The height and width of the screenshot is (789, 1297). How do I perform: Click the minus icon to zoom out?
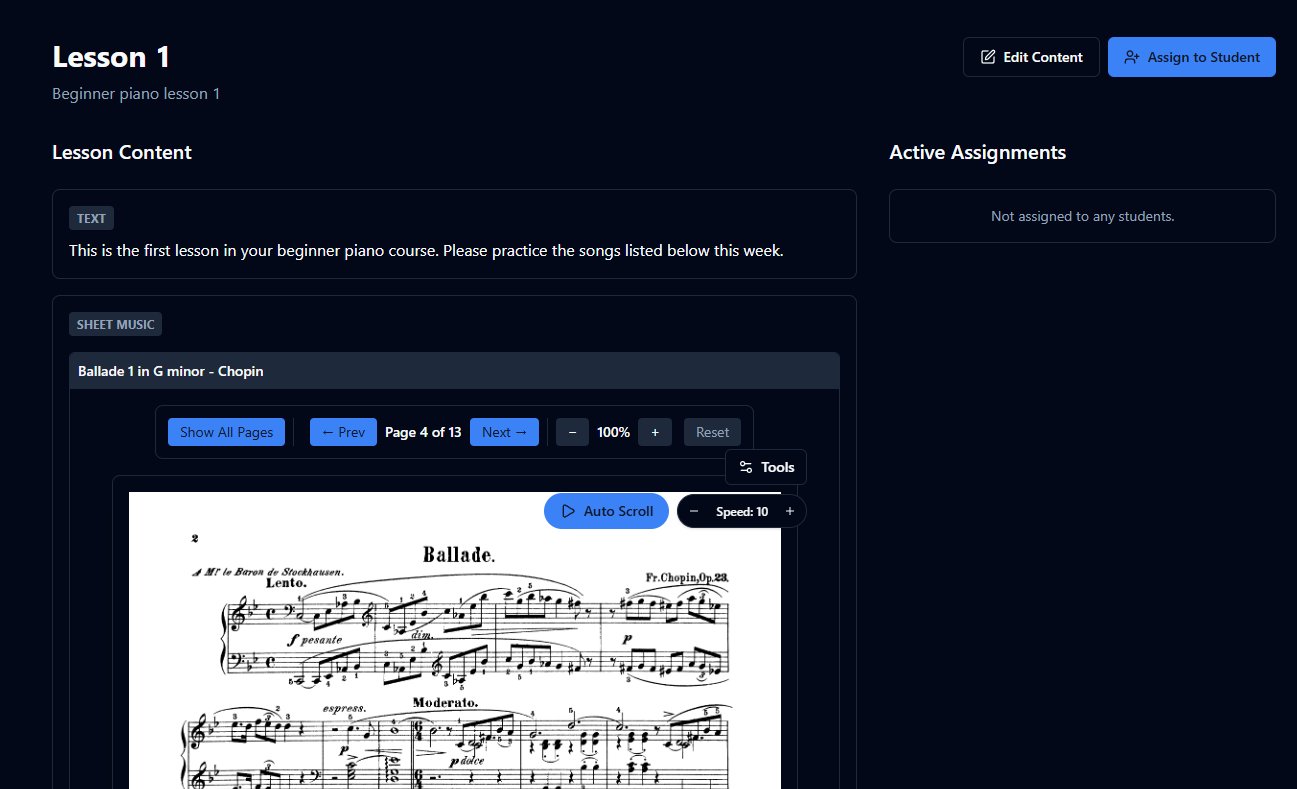pos(572,432)
